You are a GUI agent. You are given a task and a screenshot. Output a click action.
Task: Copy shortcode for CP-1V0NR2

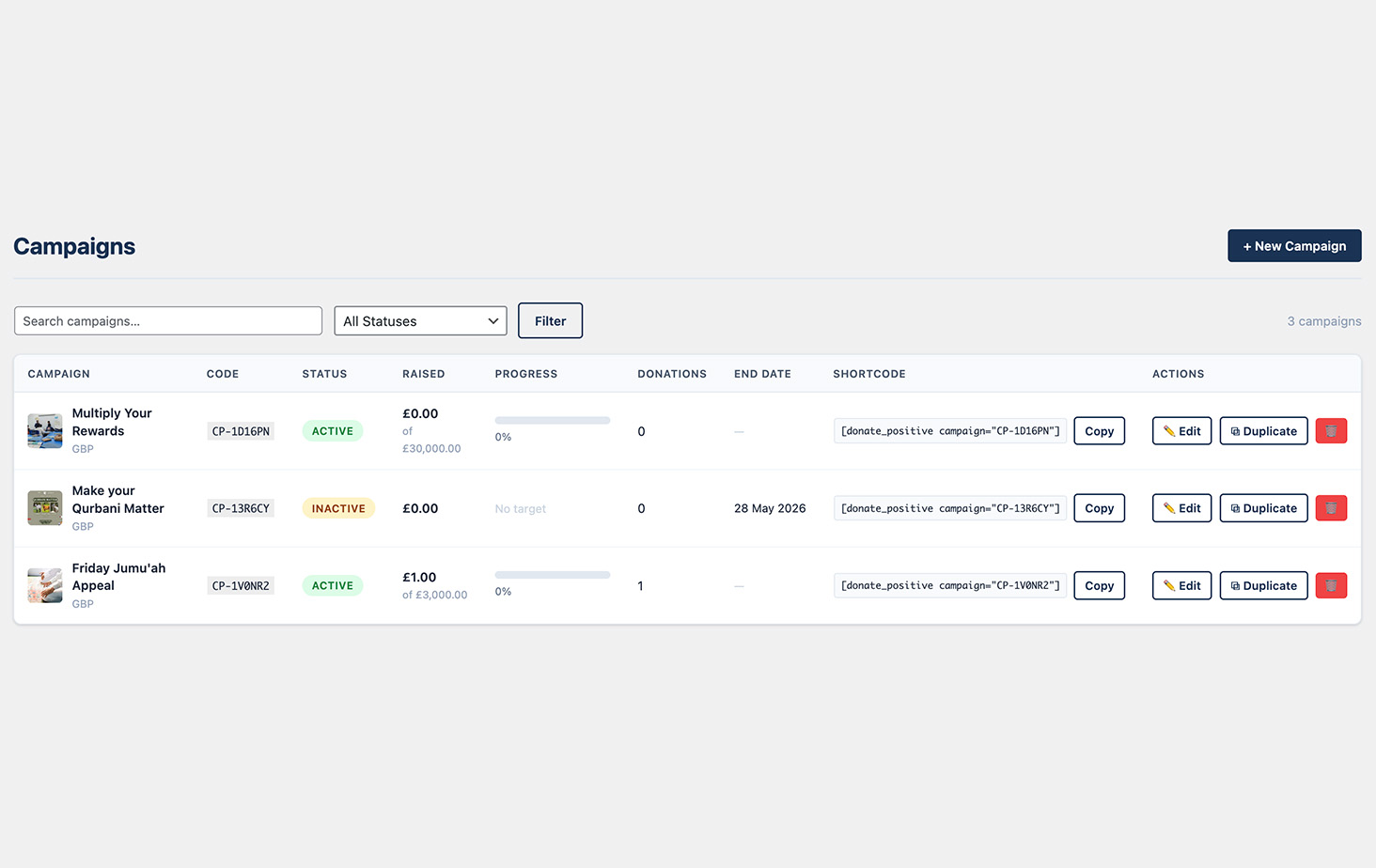coord(1099,585)
